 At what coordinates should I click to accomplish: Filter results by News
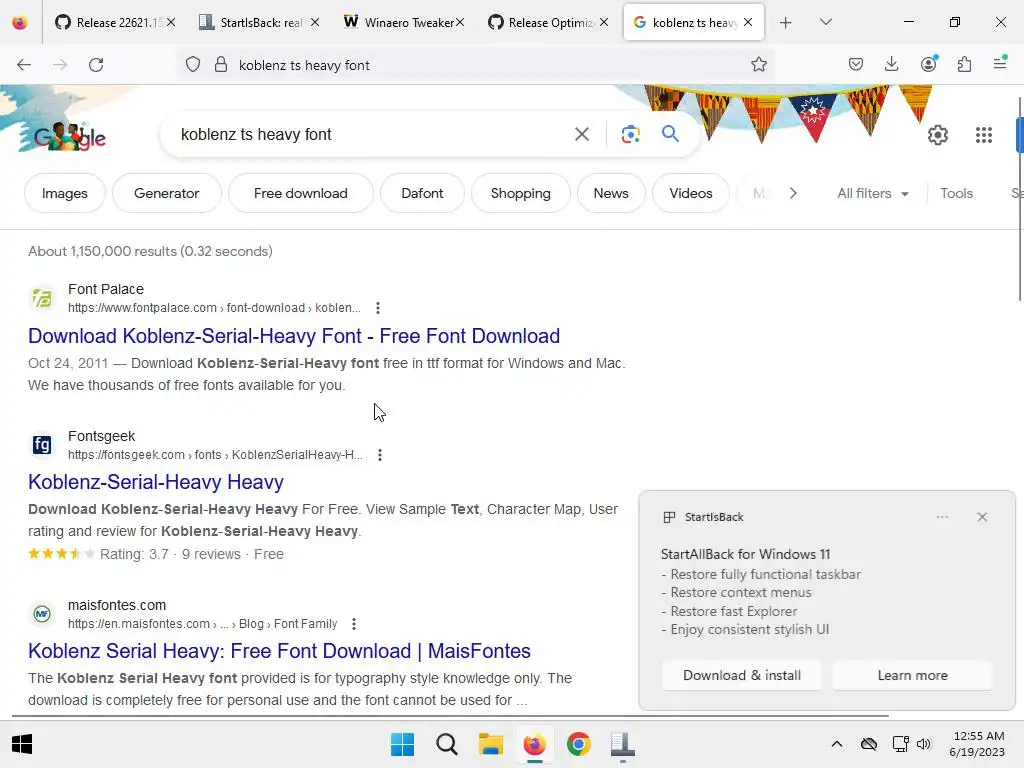[611, 193]
